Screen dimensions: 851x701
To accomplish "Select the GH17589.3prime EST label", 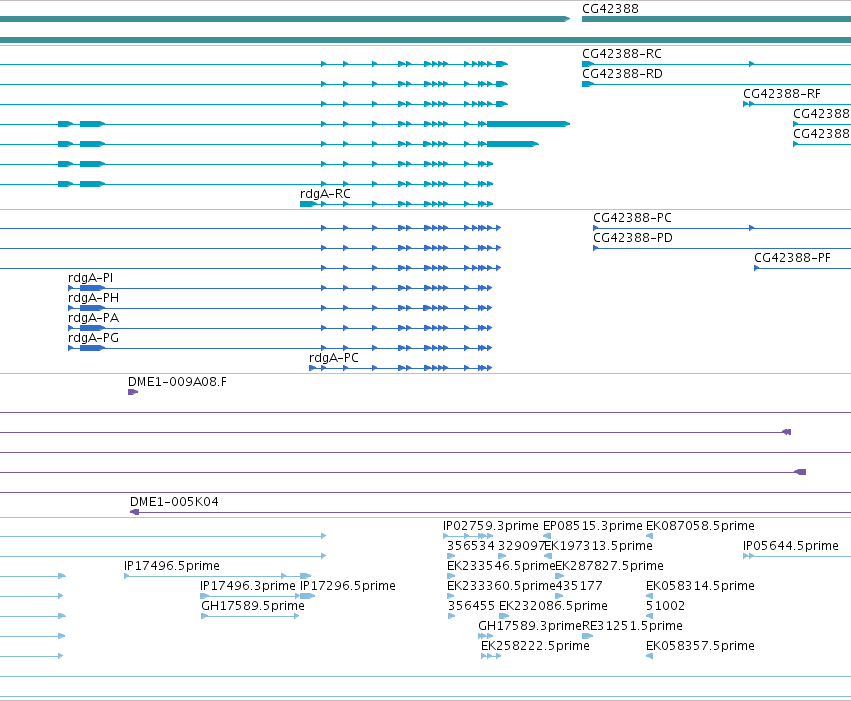I will click(x=530, y=626).
